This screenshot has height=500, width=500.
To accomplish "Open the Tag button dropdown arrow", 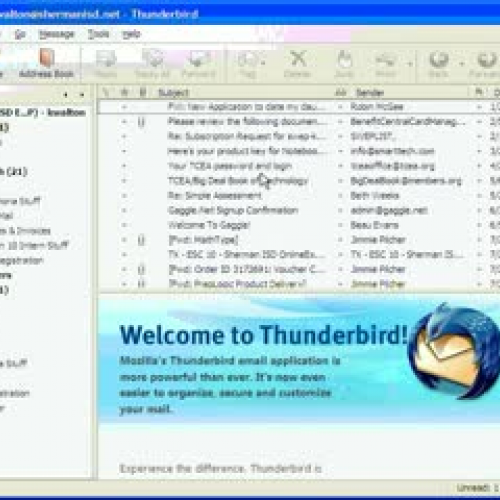I will 263,63.
